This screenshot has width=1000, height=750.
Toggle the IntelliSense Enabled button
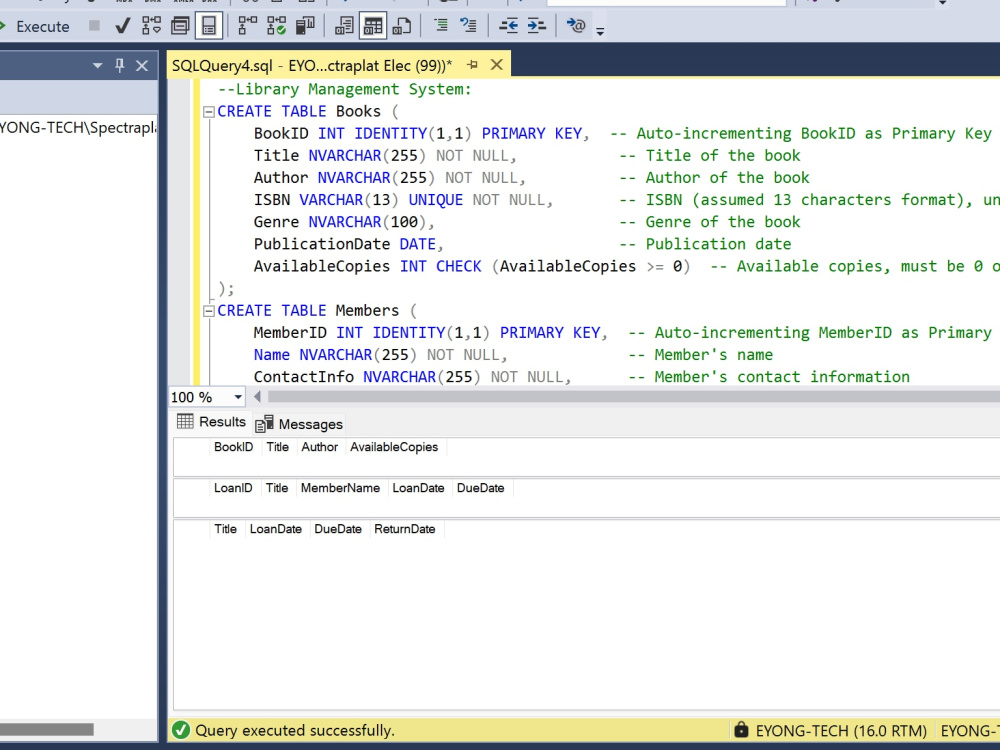pyautogui.click(x=209, y=26)
